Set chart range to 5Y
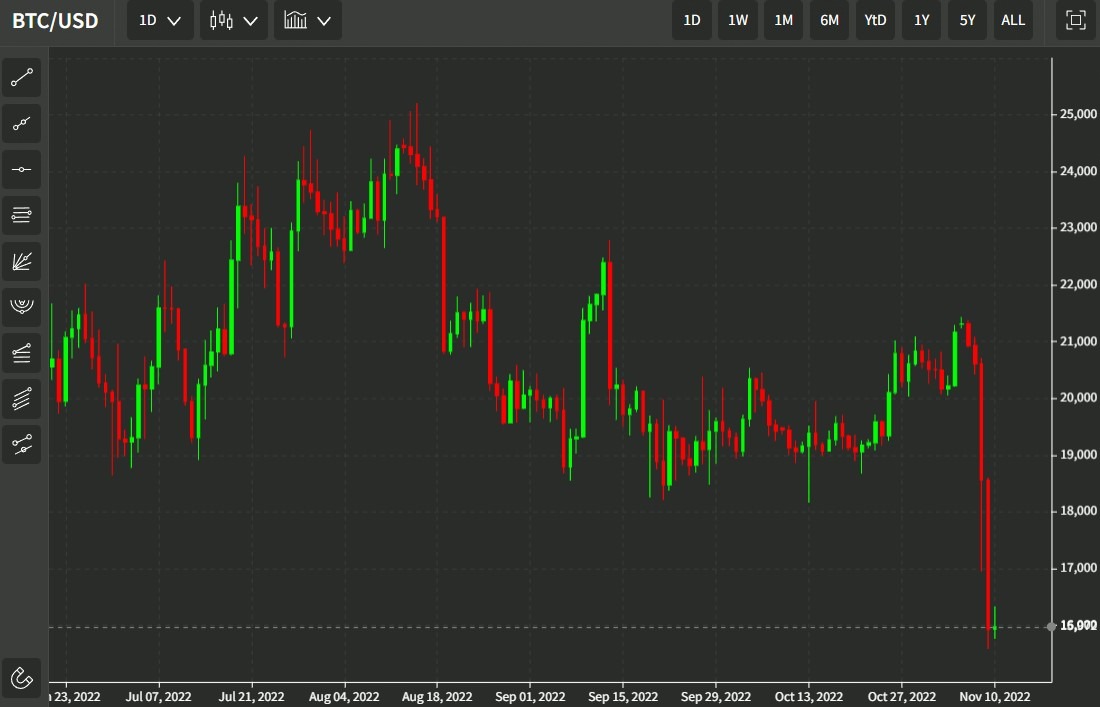The image size is (1100, 707). 967,20
